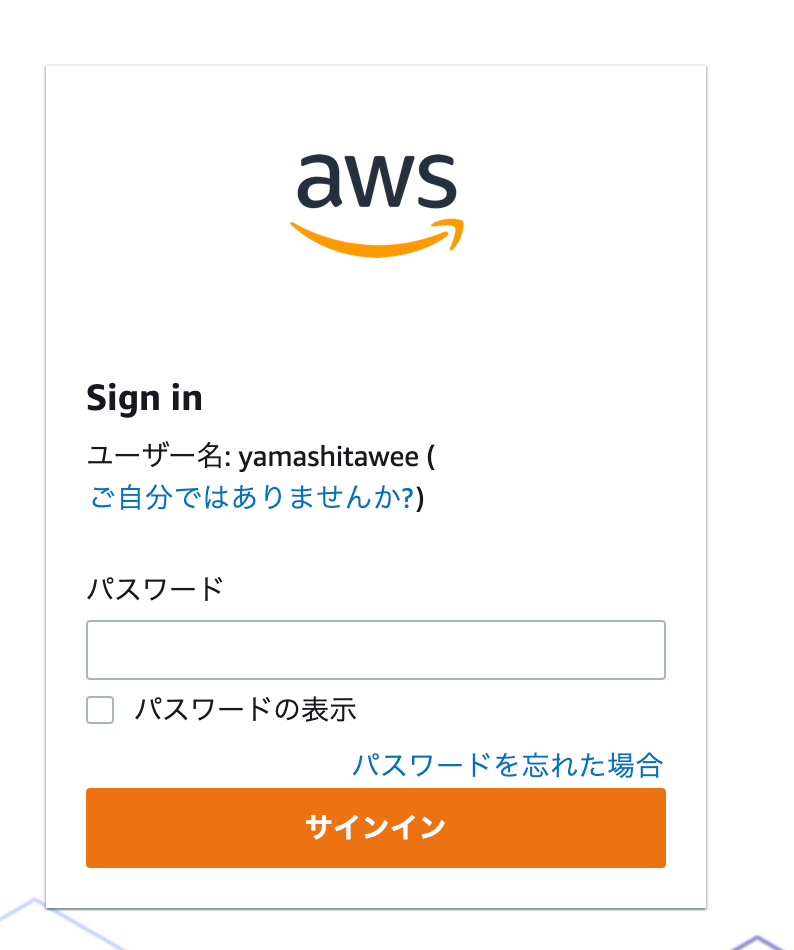
Task: Click the Sign in heading
Action: (144, 399)
